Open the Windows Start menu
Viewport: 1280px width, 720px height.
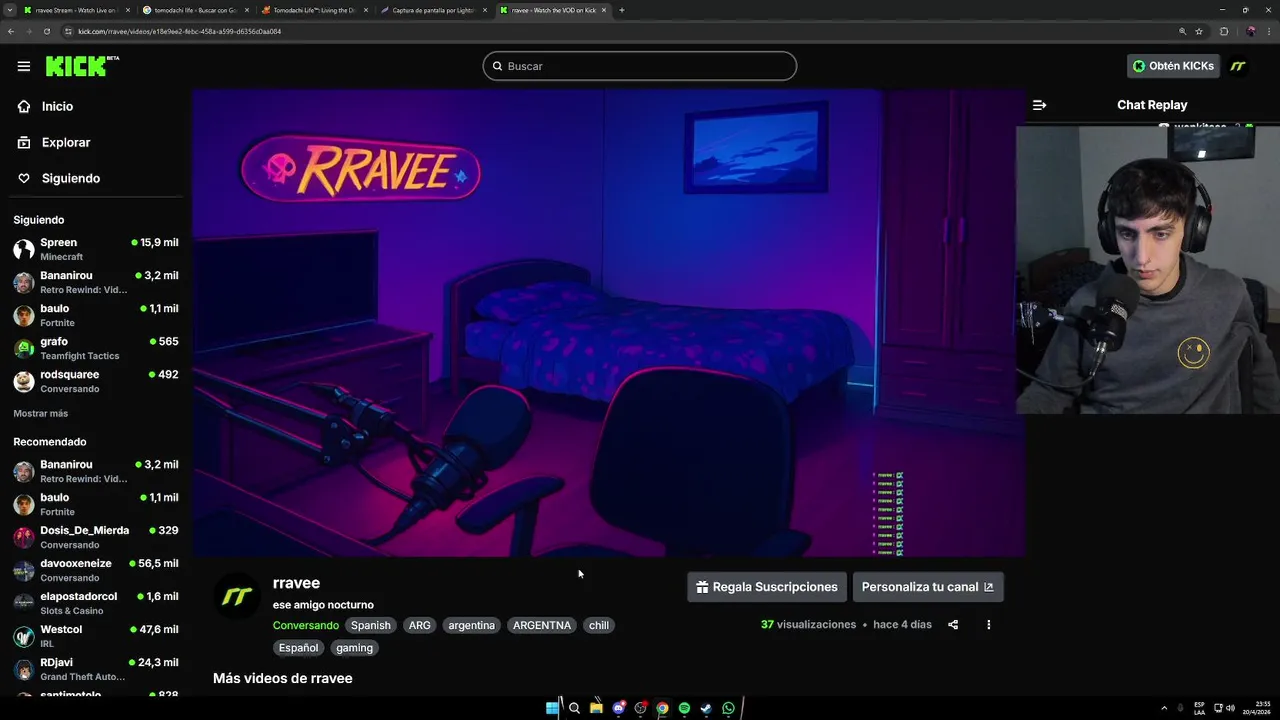[552, 708]
